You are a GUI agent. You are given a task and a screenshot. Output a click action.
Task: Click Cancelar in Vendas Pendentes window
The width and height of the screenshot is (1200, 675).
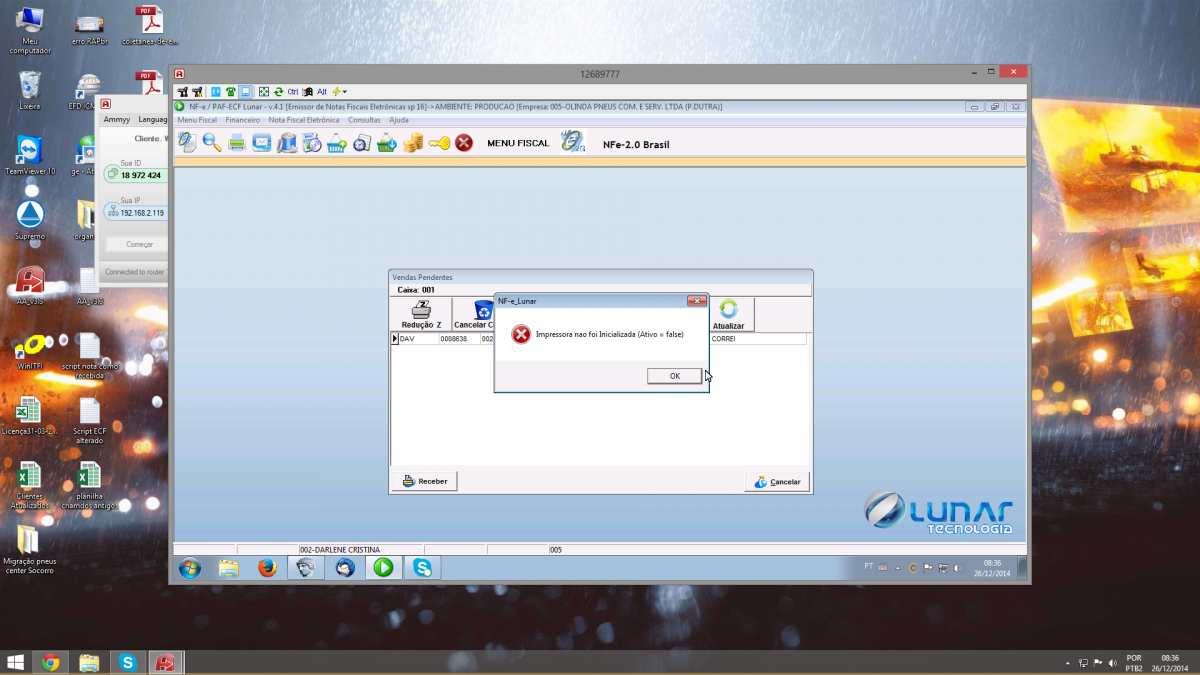pos(777,481)
